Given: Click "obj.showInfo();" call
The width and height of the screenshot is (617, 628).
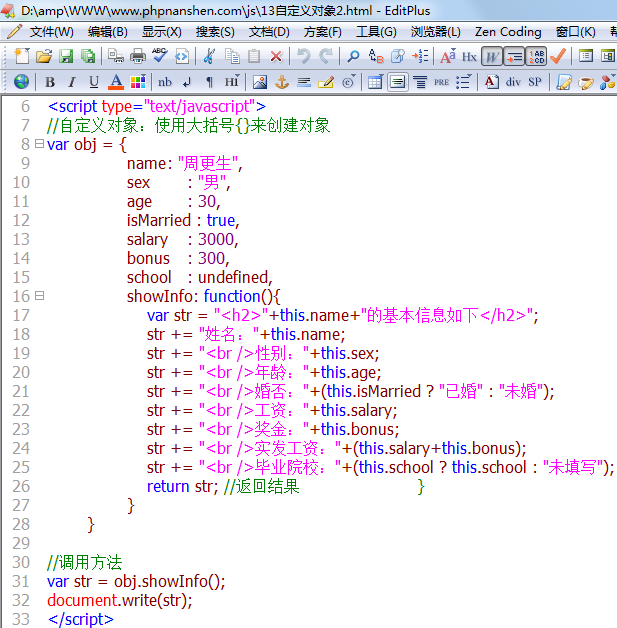Looking at the screenshot, I should click(170, 582).
